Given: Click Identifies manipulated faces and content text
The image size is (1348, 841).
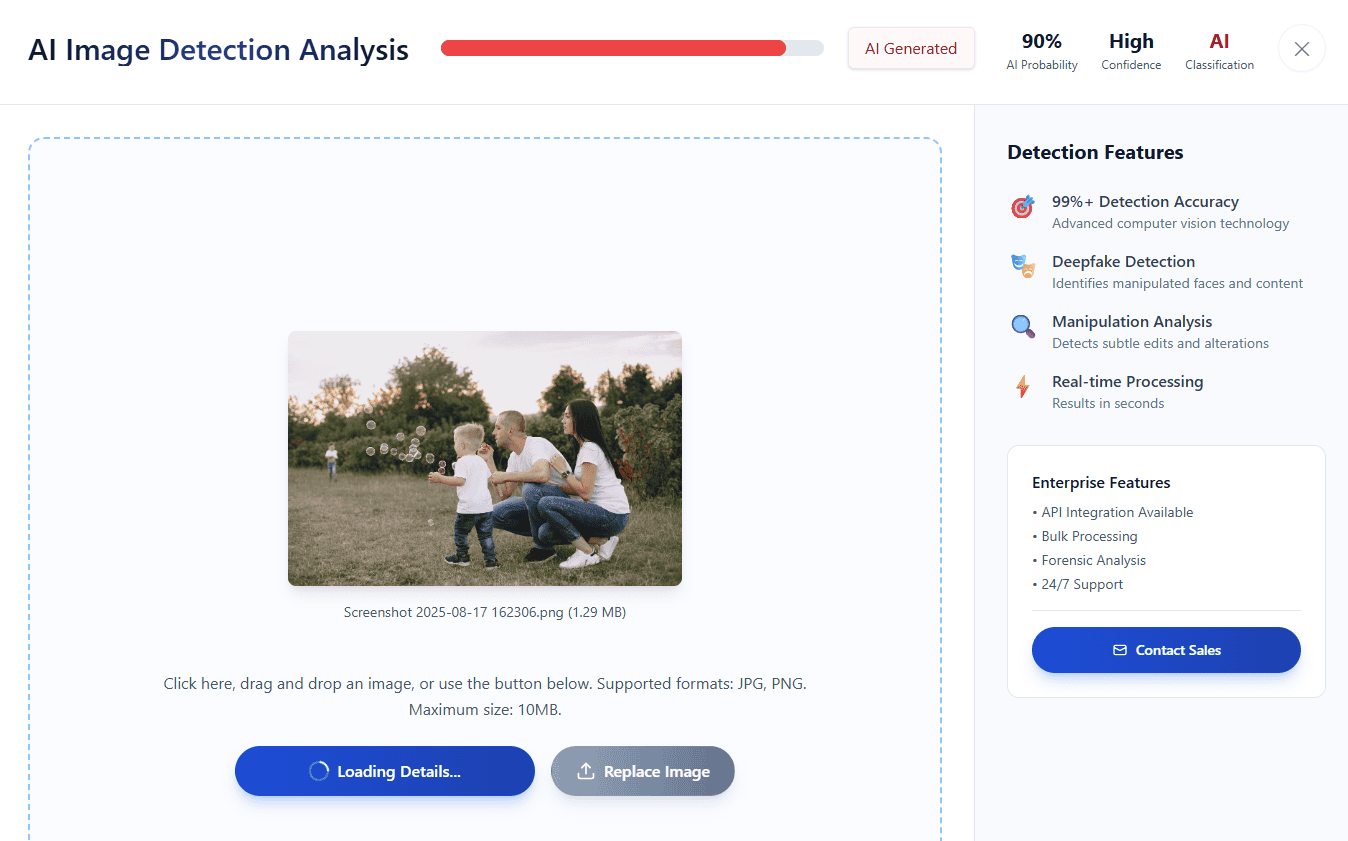Looking at the screenshot, I should click(1177, 283).
